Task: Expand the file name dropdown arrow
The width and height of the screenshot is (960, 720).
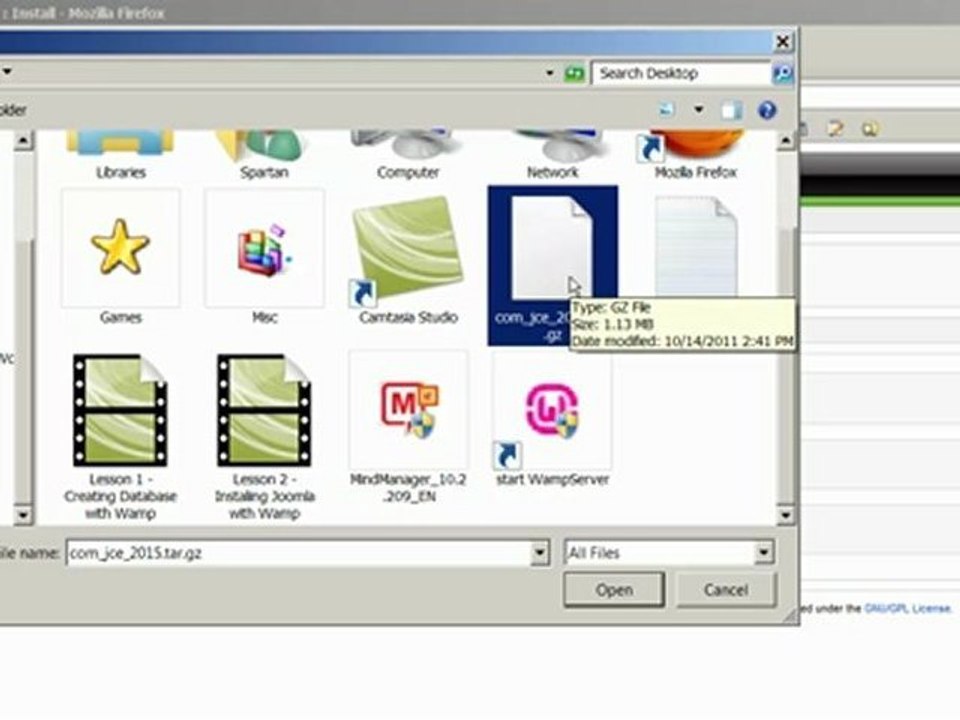Action: (x=539, y=553)
